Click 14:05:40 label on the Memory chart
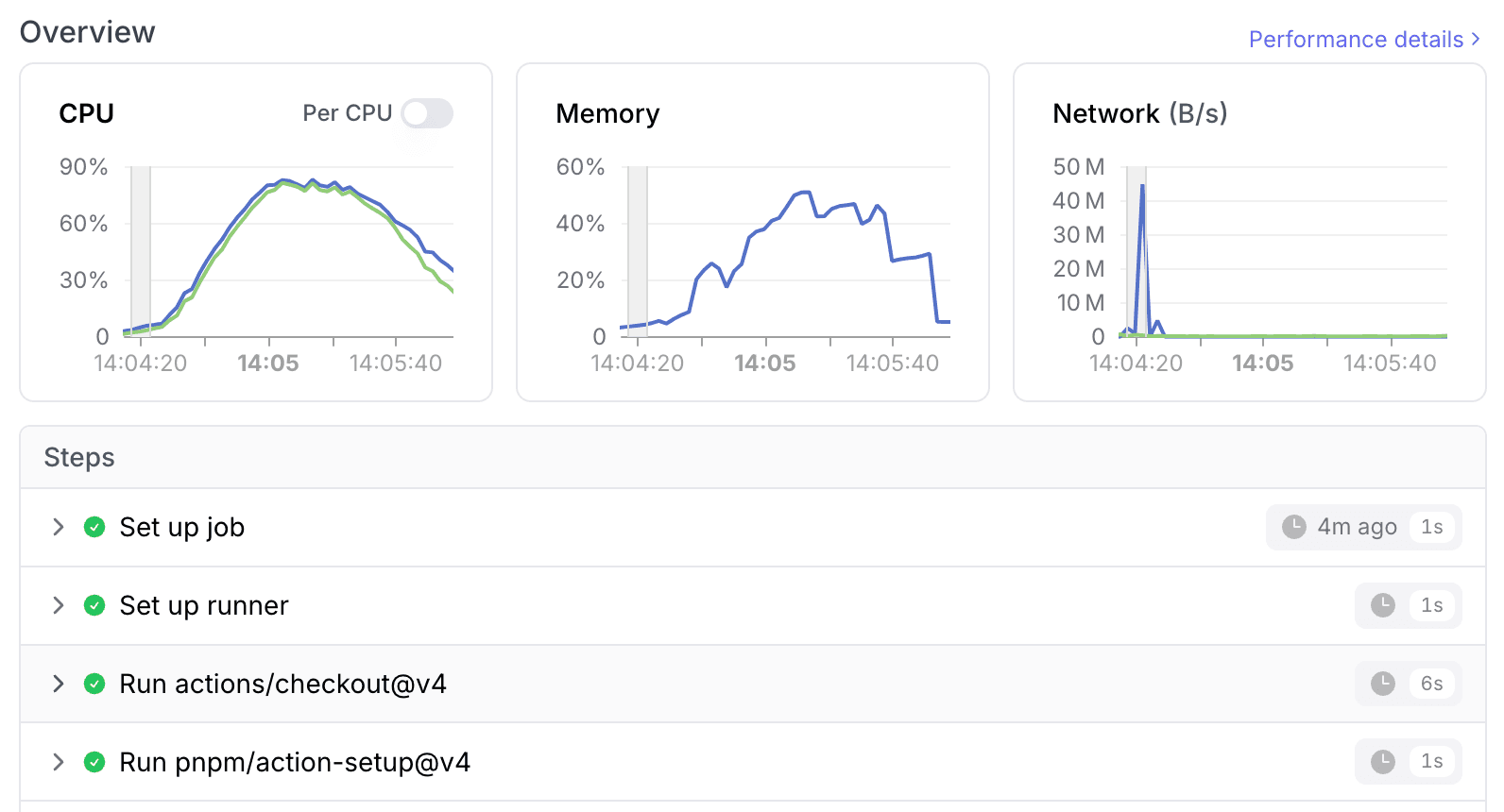 [893, 364]
